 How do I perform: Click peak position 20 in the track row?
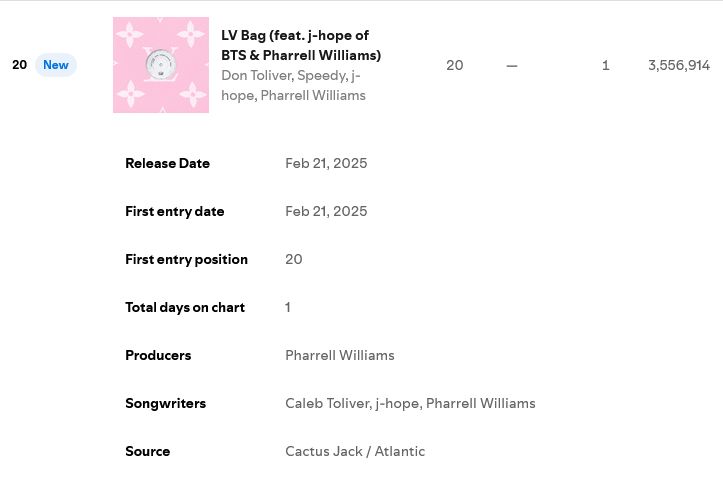pyautogui.click(x=454, y=65)
